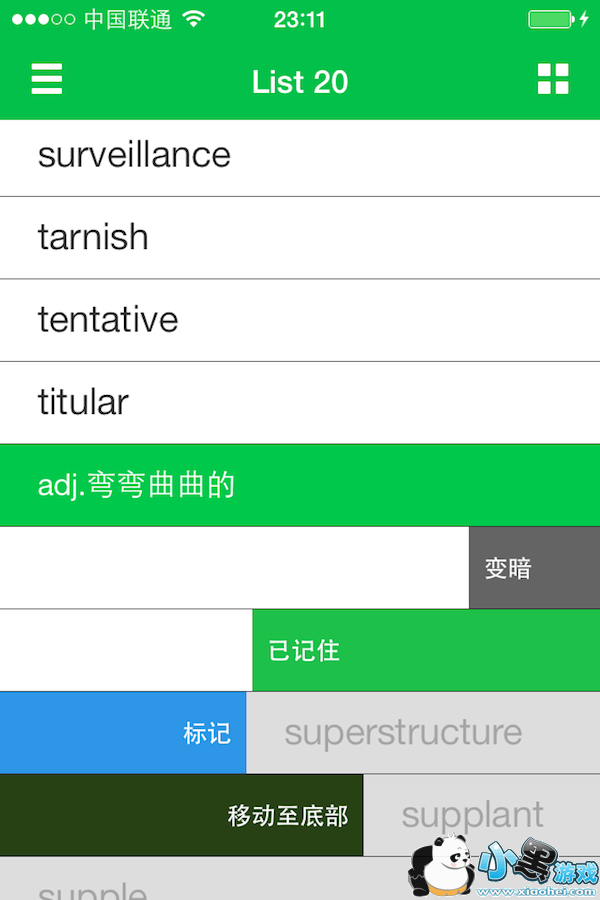Mark the word as 已记住
The image size is (600, 900).
(x=425, y=650)
